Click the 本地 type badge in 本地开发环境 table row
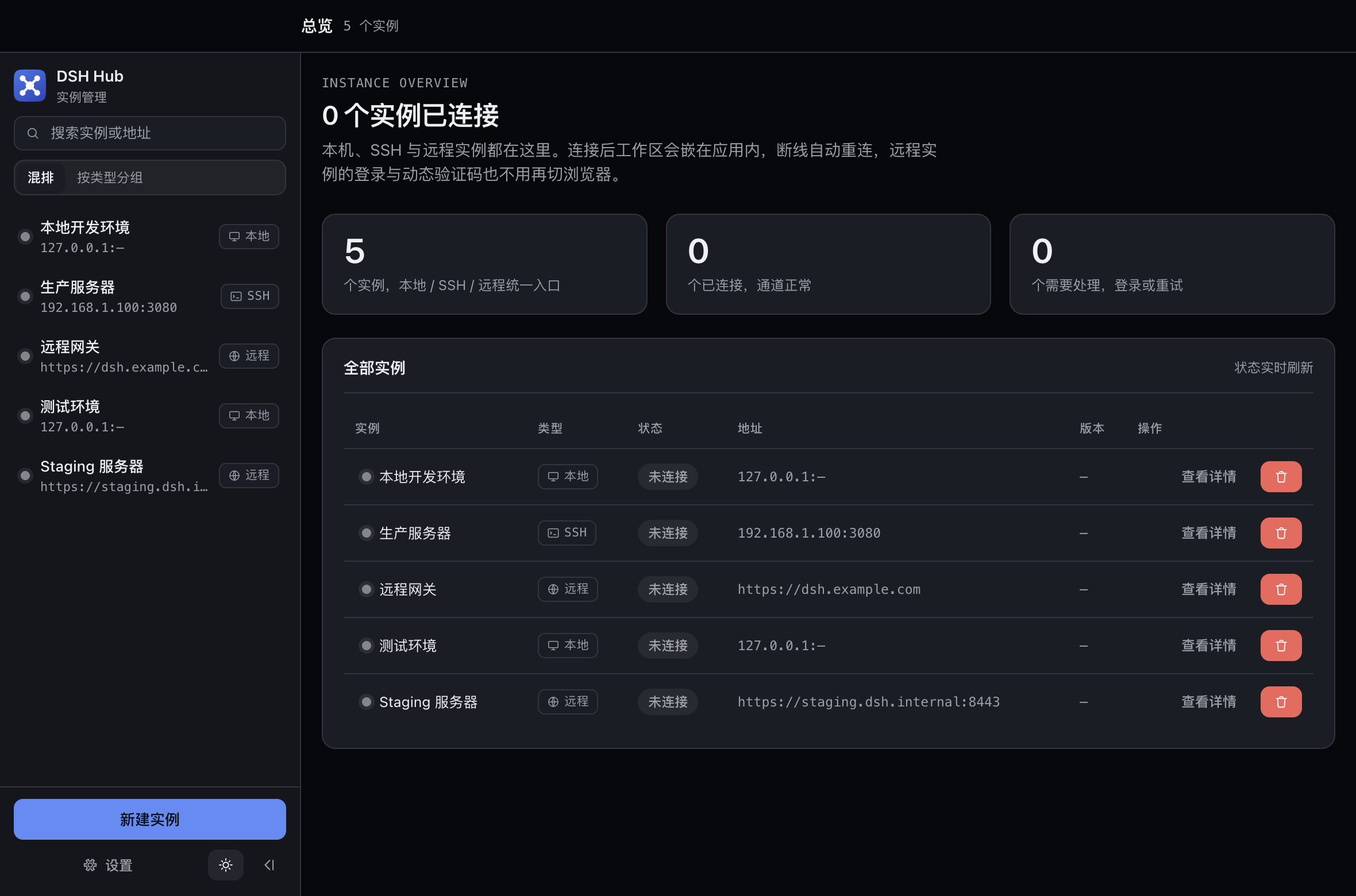 (x=568, y=477)
